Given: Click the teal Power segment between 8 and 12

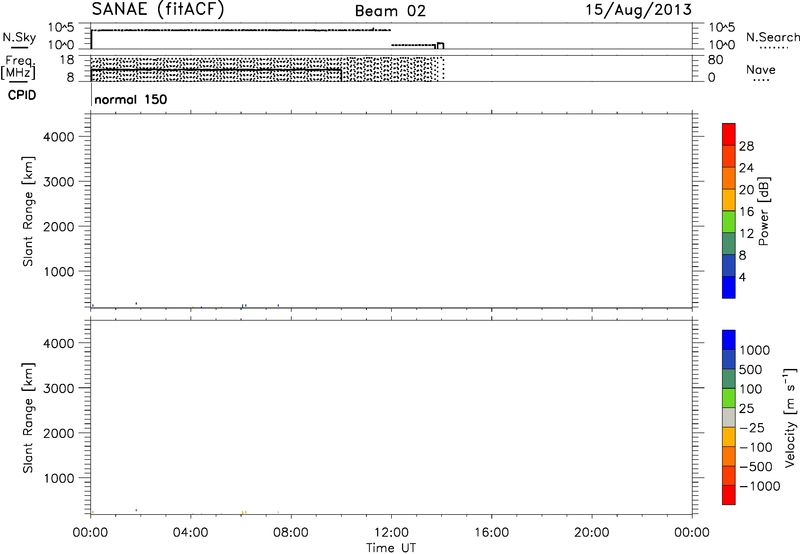Looking at the screenshot, I should [x=729, y=243].
